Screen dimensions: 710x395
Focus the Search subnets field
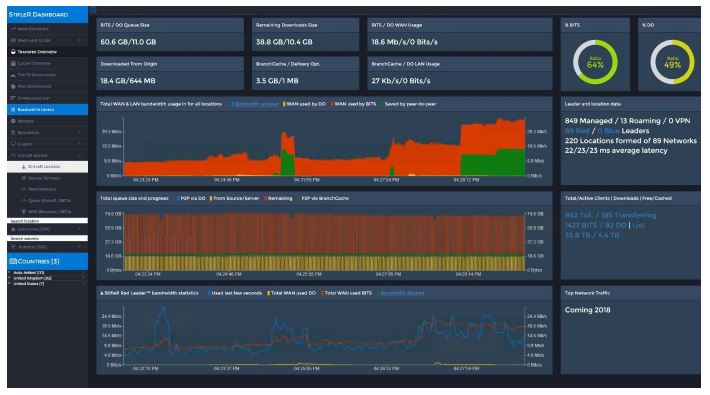coord(48,238)
